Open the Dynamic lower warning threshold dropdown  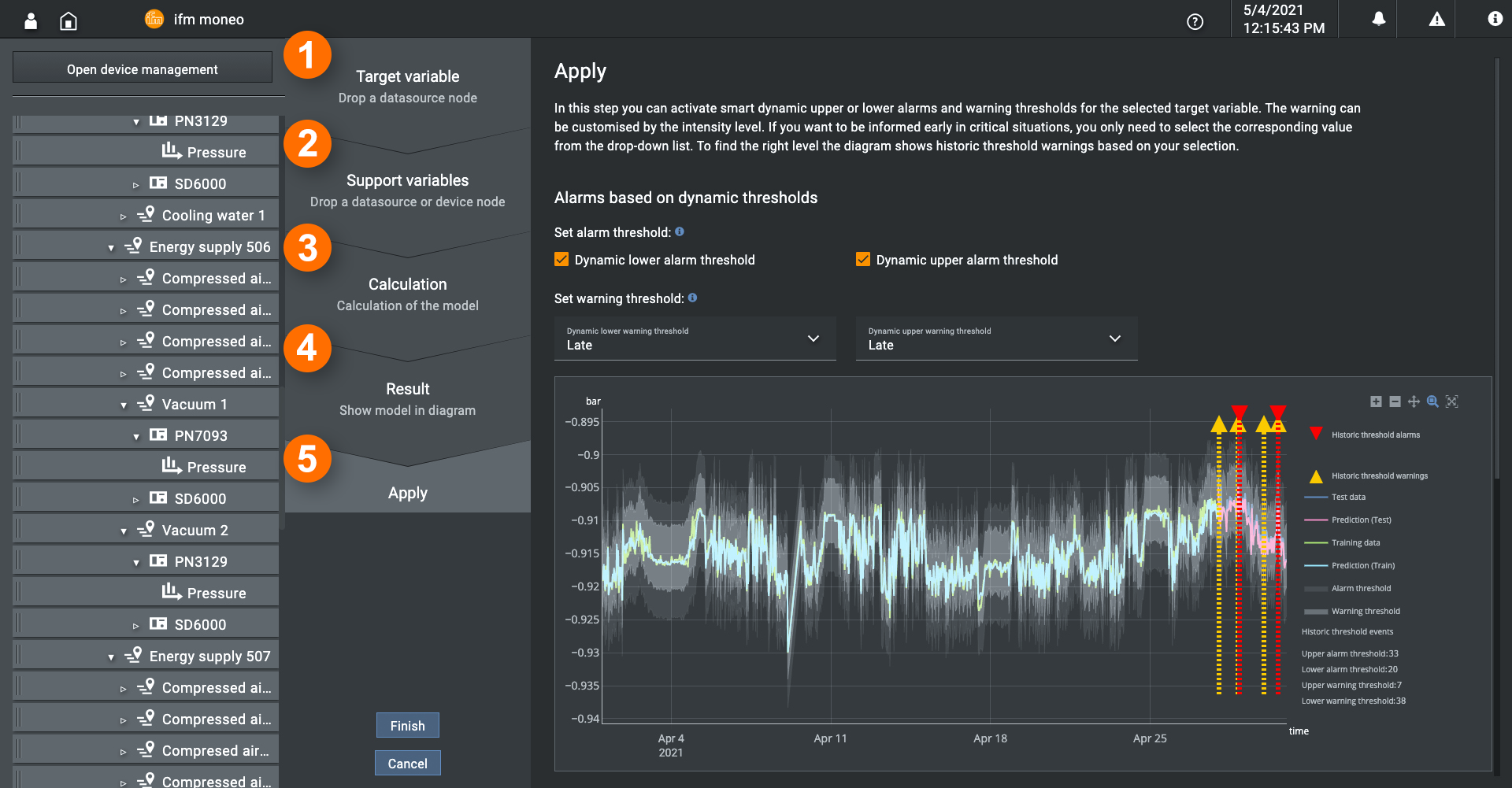point(813,339)
